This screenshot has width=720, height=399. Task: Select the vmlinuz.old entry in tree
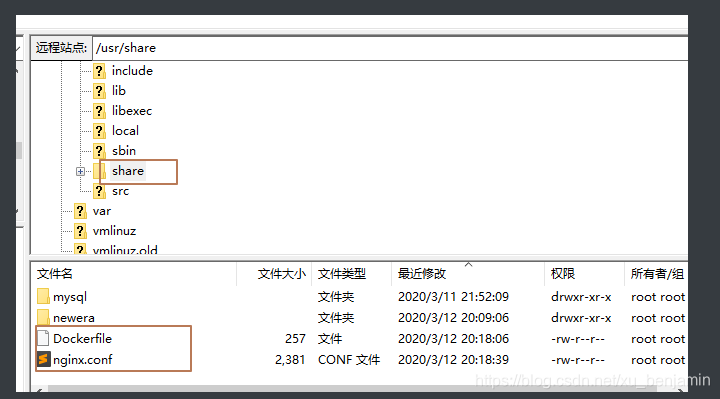(125, 249)
